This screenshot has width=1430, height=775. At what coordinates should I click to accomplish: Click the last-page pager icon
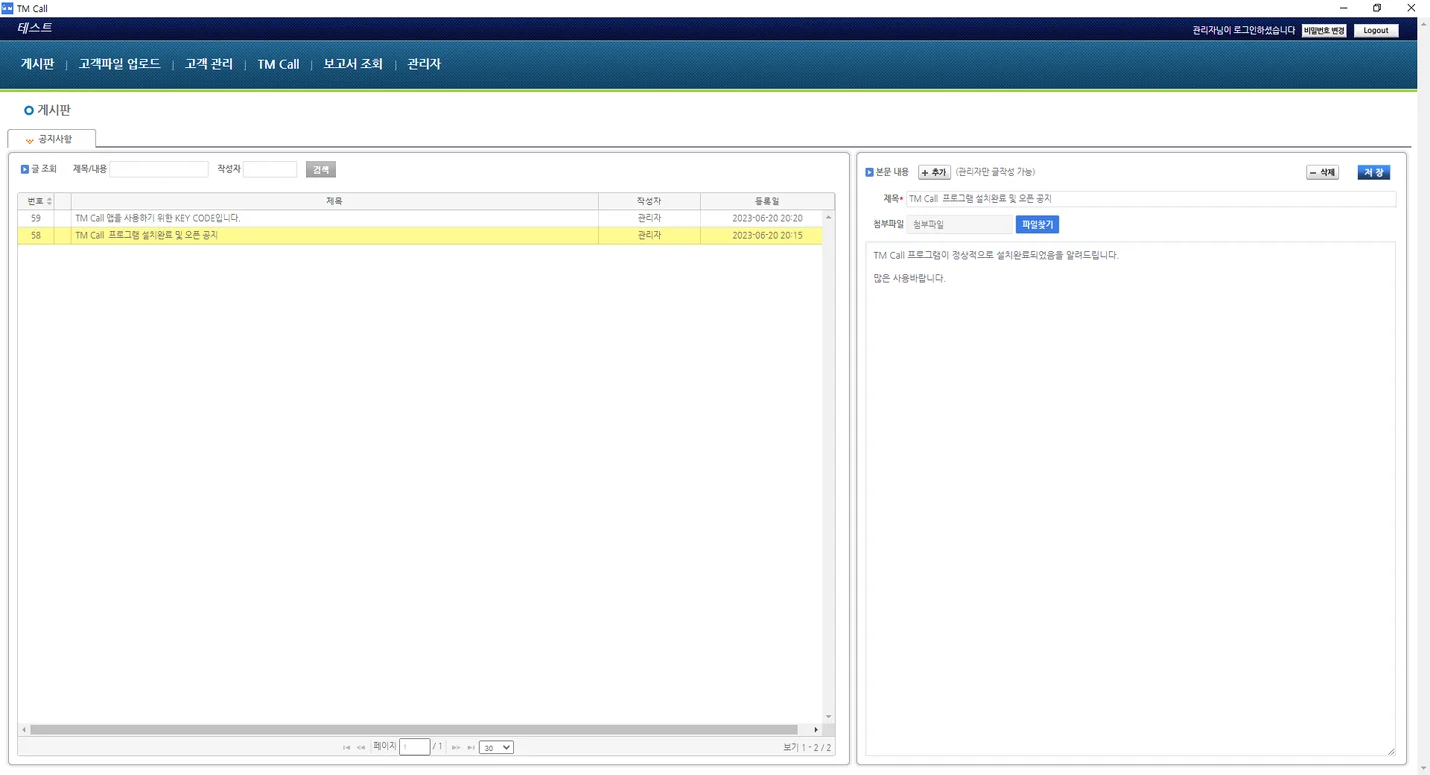pyautogui.click(x=471, y=747)
